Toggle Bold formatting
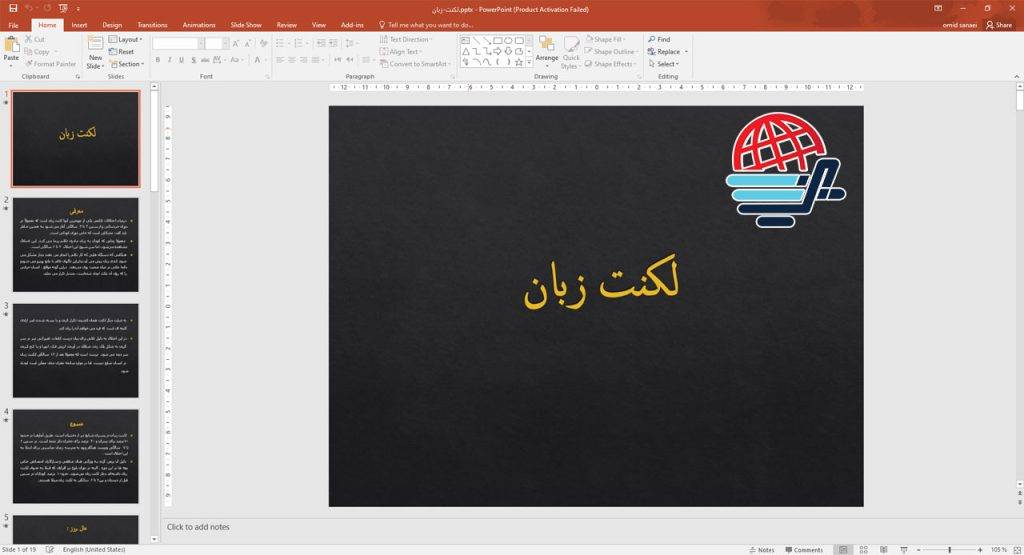This screenshot has height=555, width=1024. coord(157,60)
